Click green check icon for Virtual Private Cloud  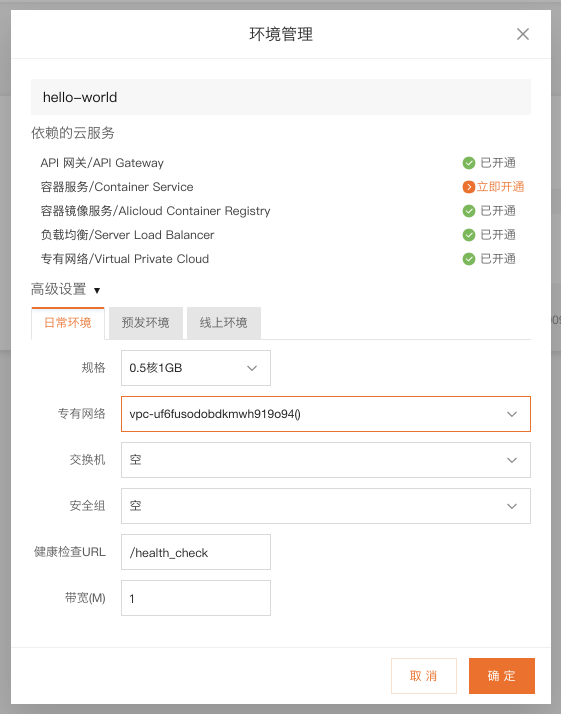coord(469,259)
